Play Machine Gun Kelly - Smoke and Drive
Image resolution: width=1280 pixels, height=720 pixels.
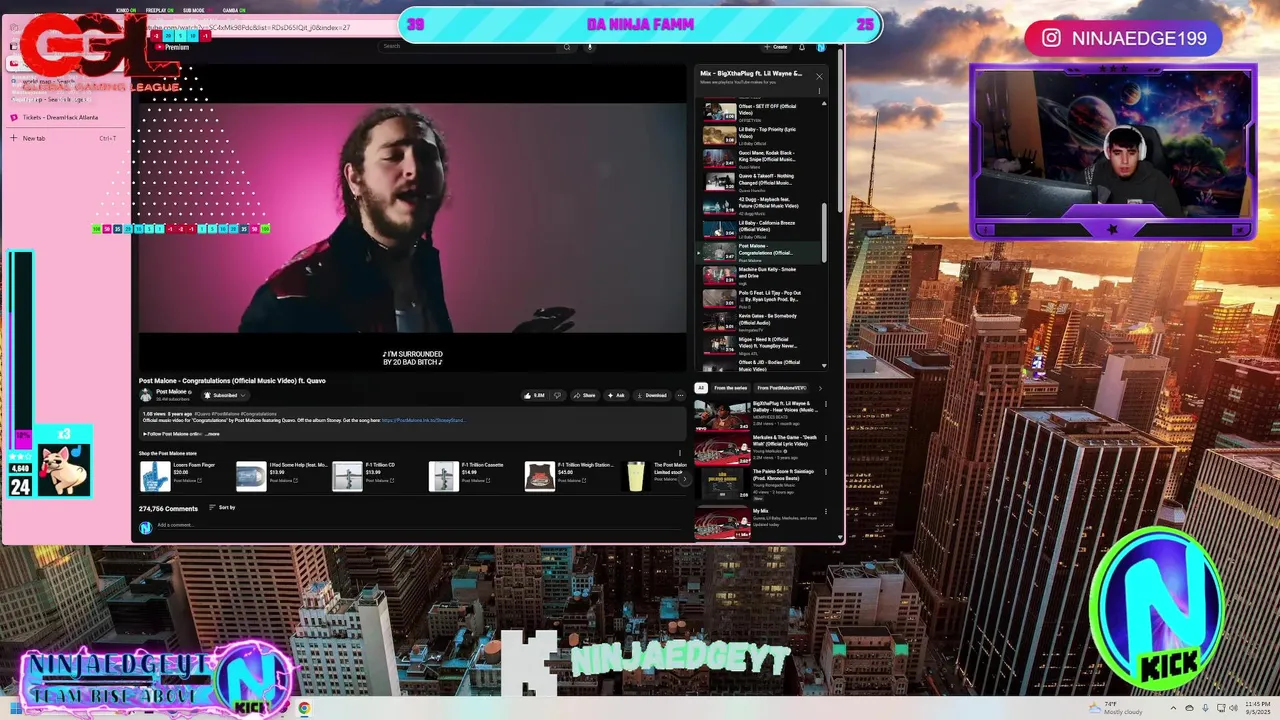point(760,275)
